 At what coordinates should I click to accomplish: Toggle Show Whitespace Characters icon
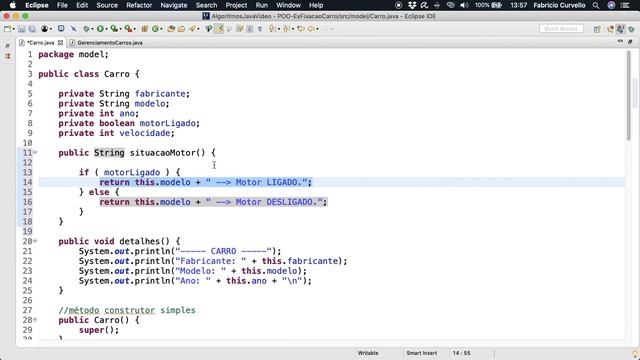(x=260, y=29)
